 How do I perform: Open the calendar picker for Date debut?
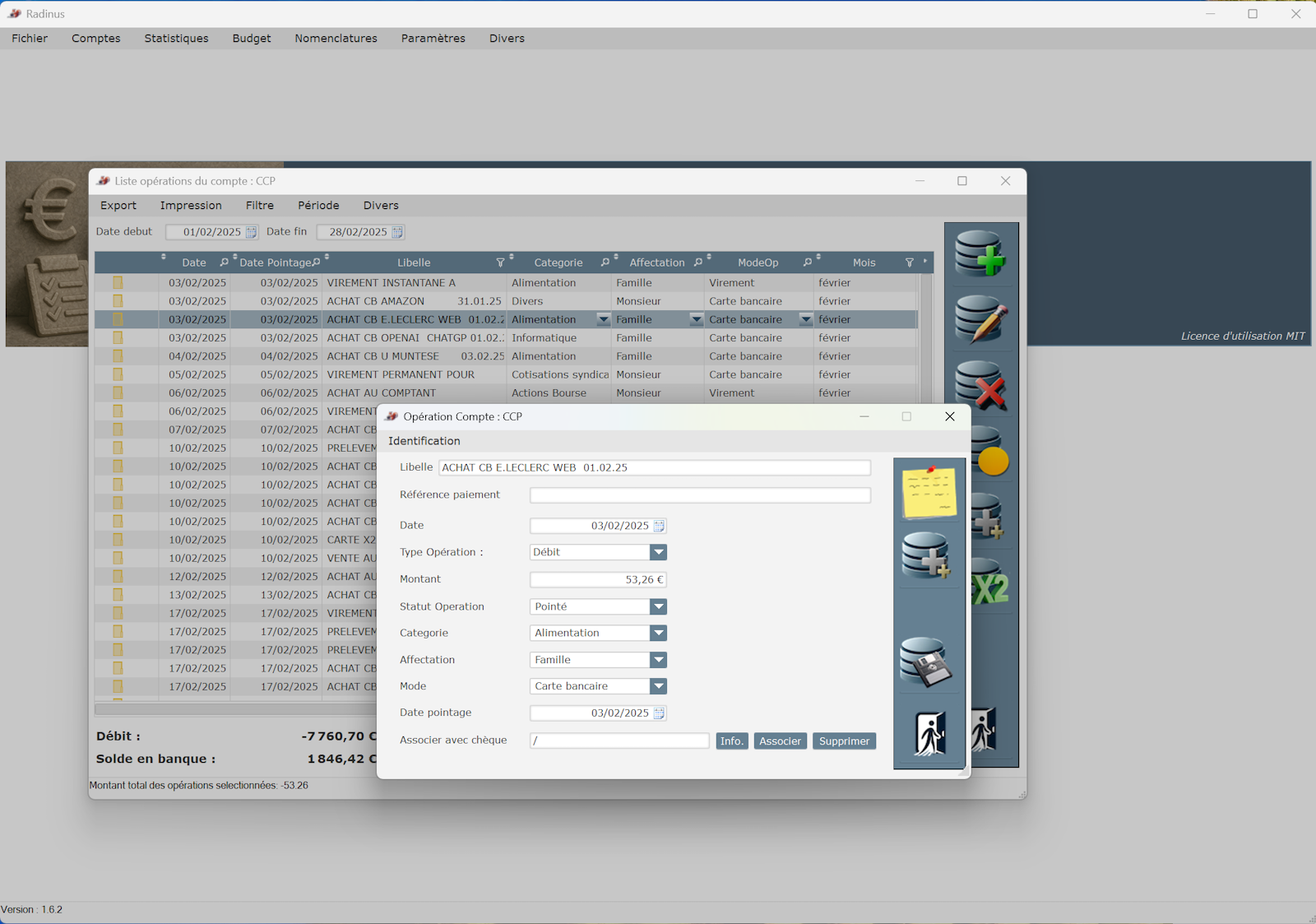[x=251, y=232]
